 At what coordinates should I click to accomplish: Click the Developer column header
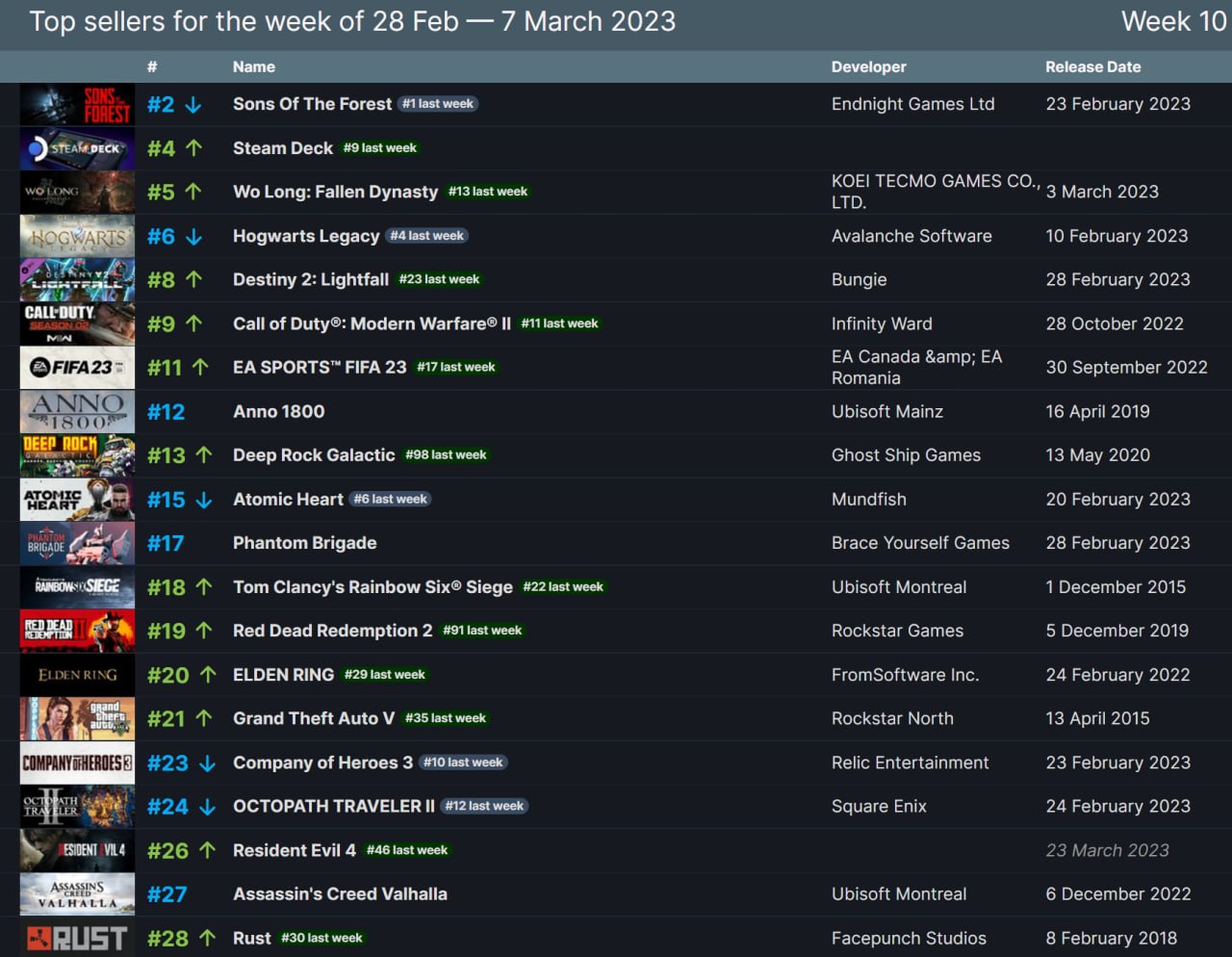(x=868, y=66)
